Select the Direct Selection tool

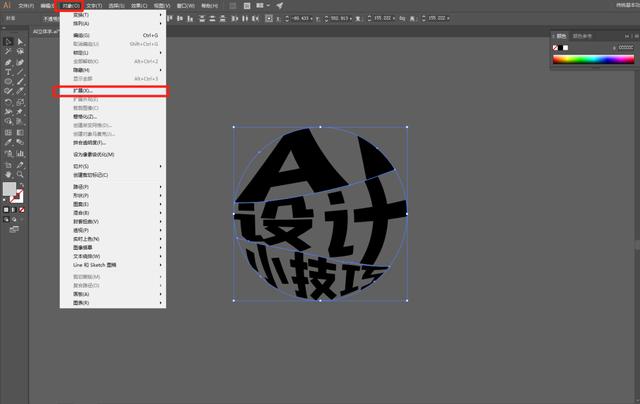click(20, 42)
